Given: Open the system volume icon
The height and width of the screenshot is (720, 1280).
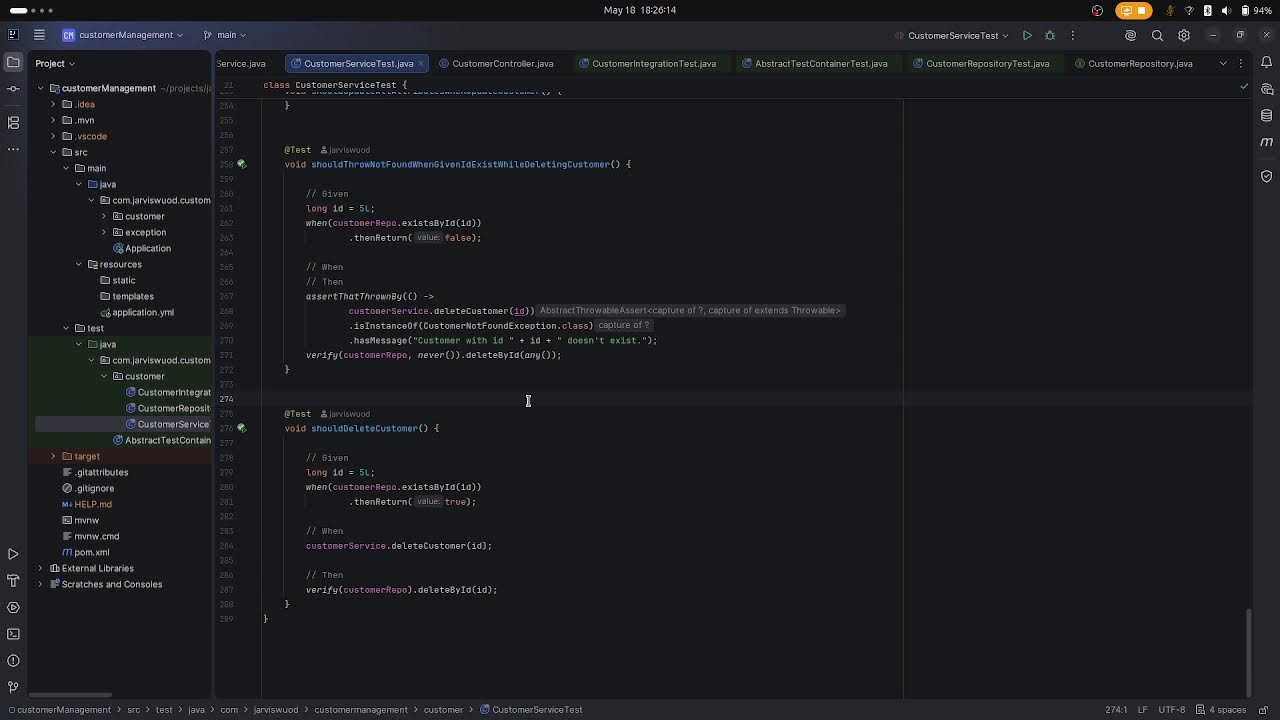Looking at the screenshot, I should [x=1226, y=10].
